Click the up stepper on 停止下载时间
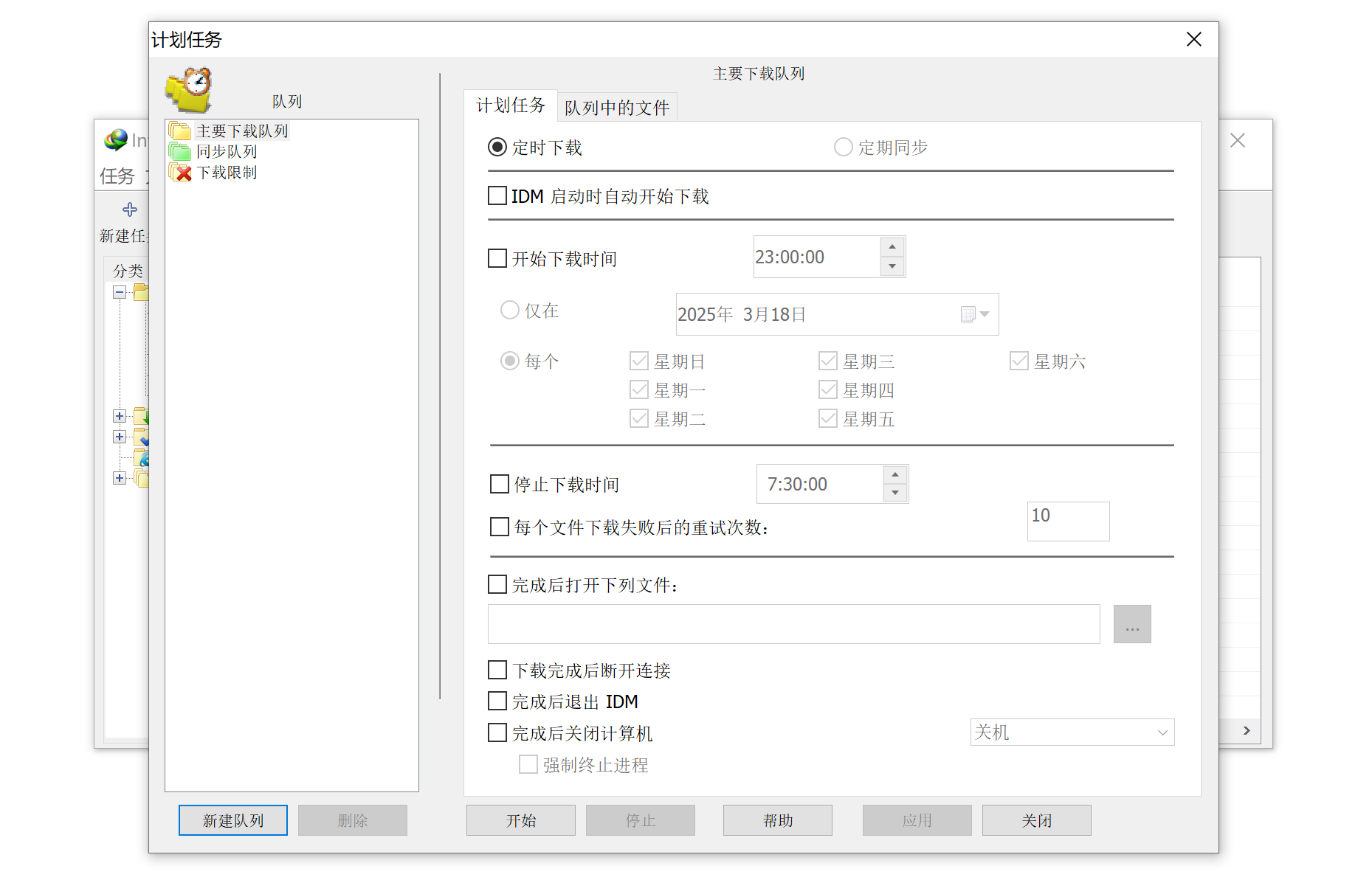The image size is (1372, 880). 895,475
